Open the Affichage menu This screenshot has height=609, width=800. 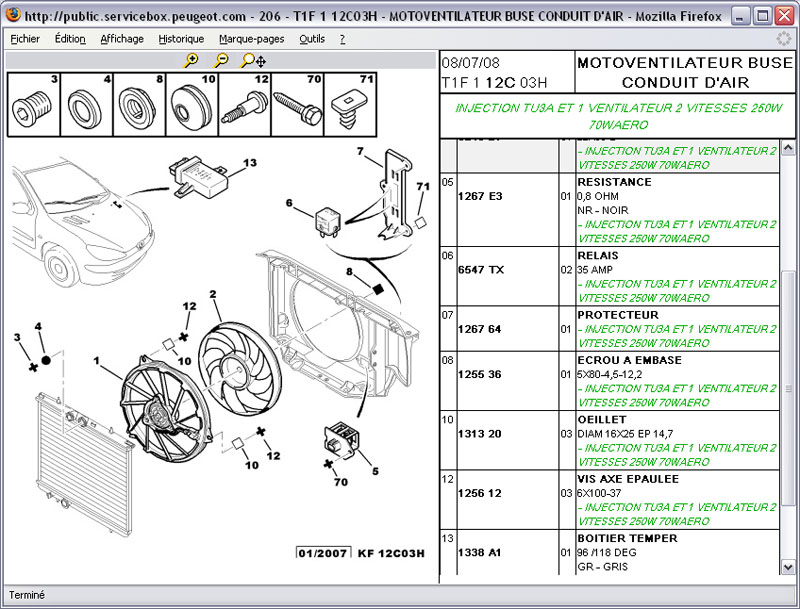[122, 39]
